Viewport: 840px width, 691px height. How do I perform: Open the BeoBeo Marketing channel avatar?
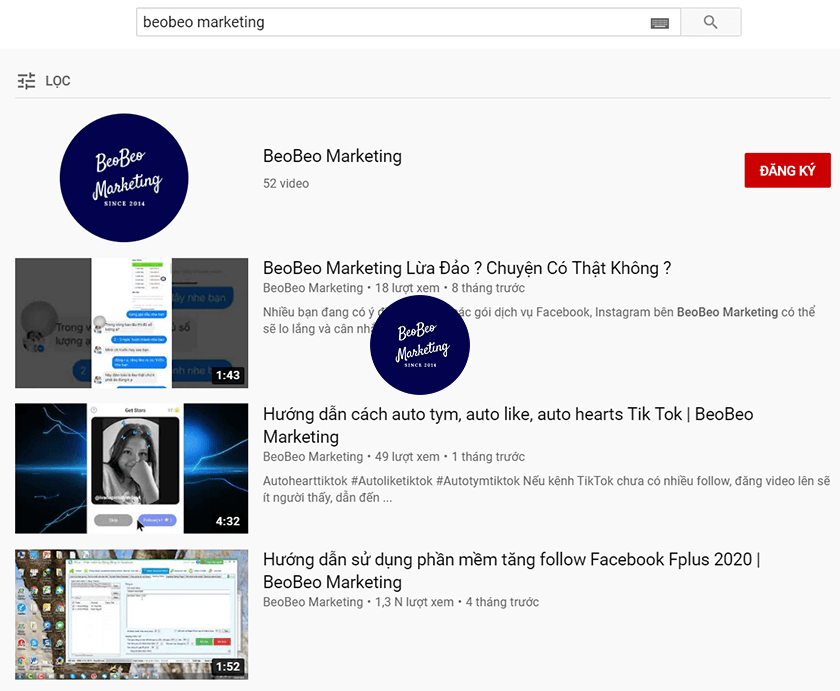click(x=124, y=177)
